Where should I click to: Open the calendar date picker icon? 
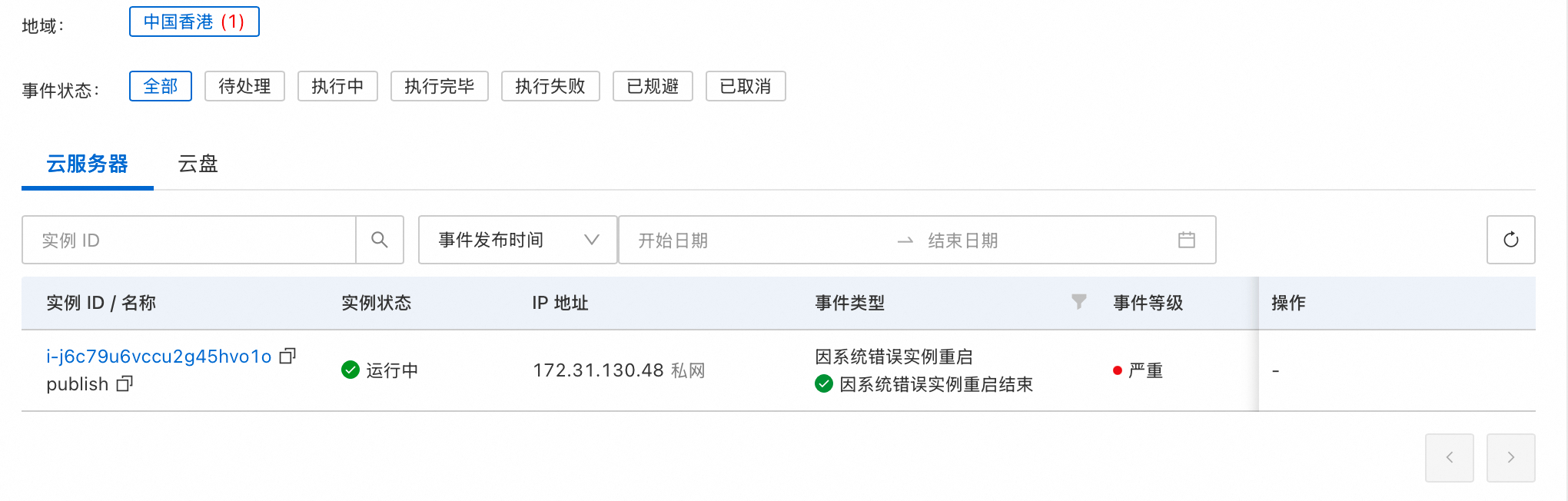pyautogui.click(x=1186, y=240)
